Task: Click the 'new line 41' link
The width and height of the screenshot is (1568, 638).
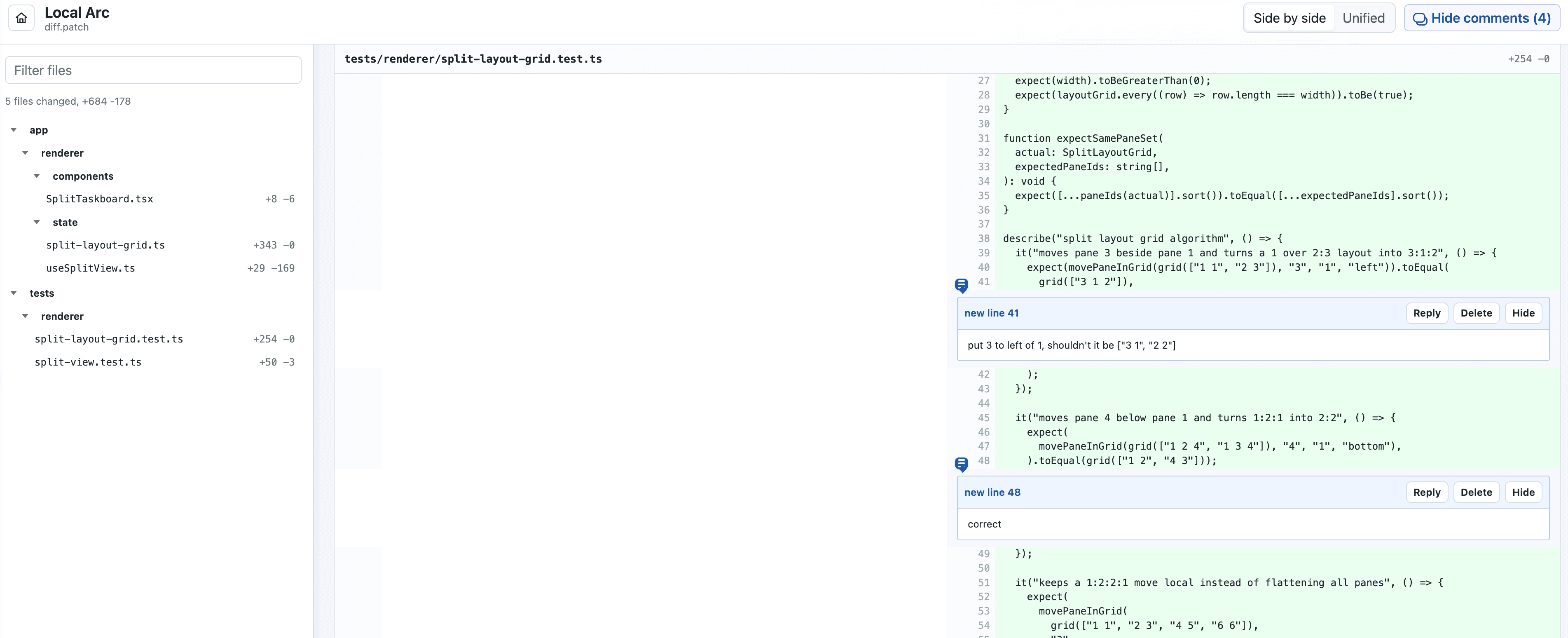Action: tap(991, 313)
